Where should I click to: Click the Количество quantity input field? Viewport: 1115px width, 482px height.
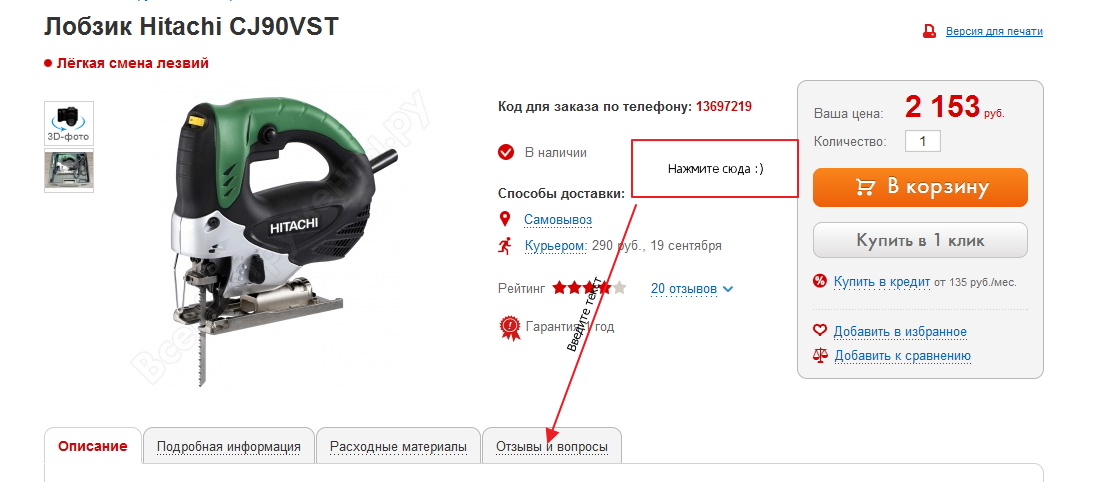click(x=923, y=141)
